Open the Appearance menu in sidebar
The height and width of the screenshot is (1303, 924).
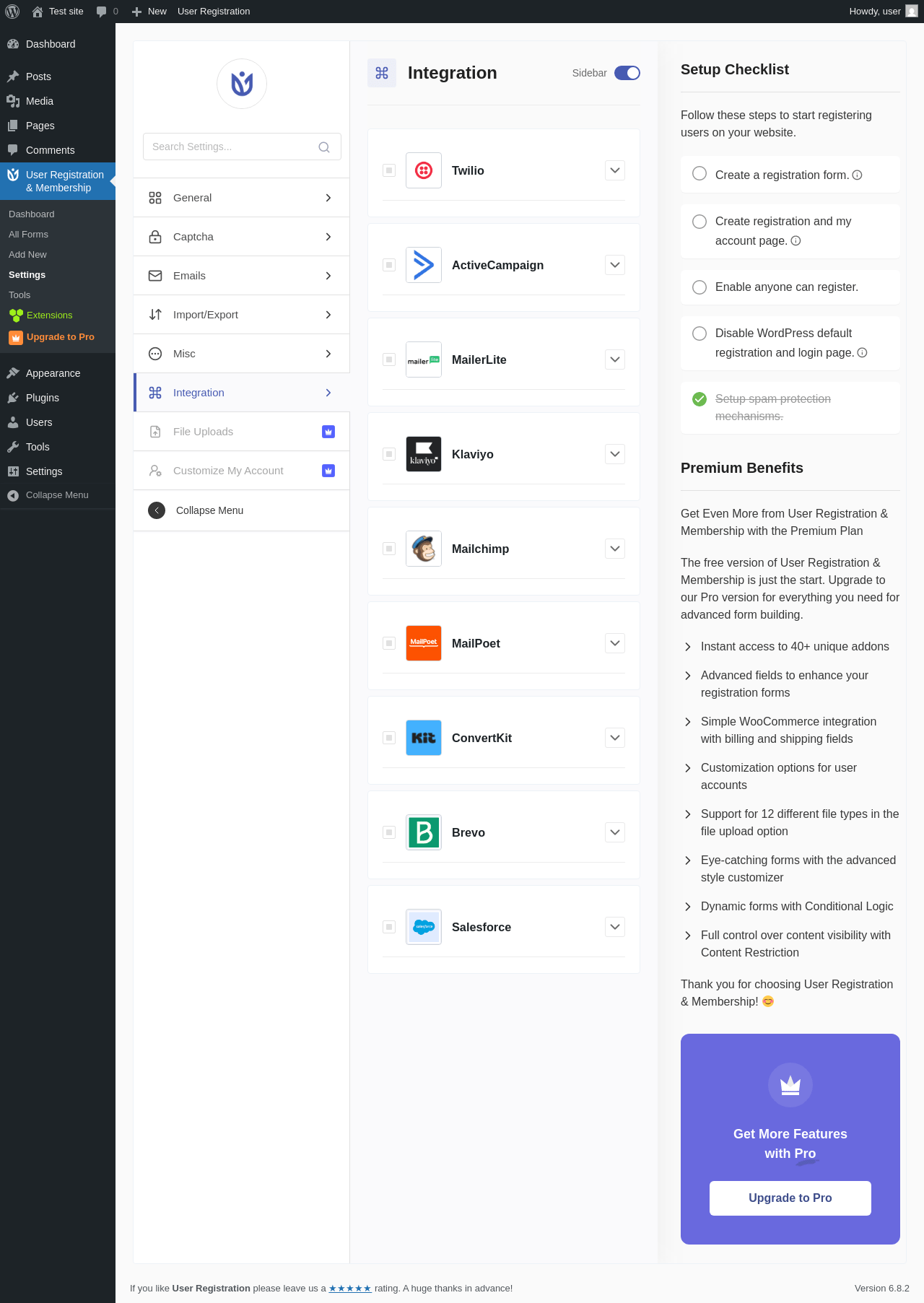(58, 373)
